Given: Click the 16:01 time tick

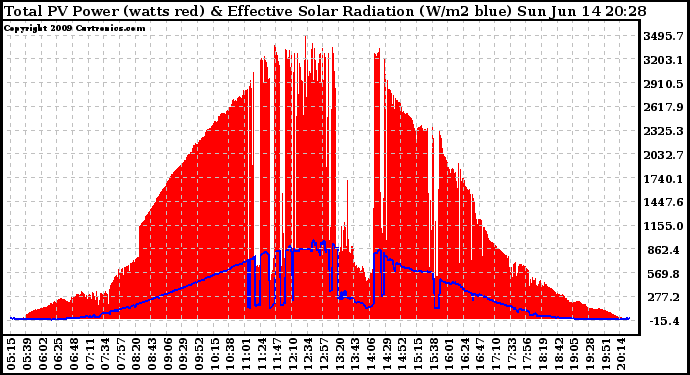Looking at the screenshot, I should pos(448,354).
